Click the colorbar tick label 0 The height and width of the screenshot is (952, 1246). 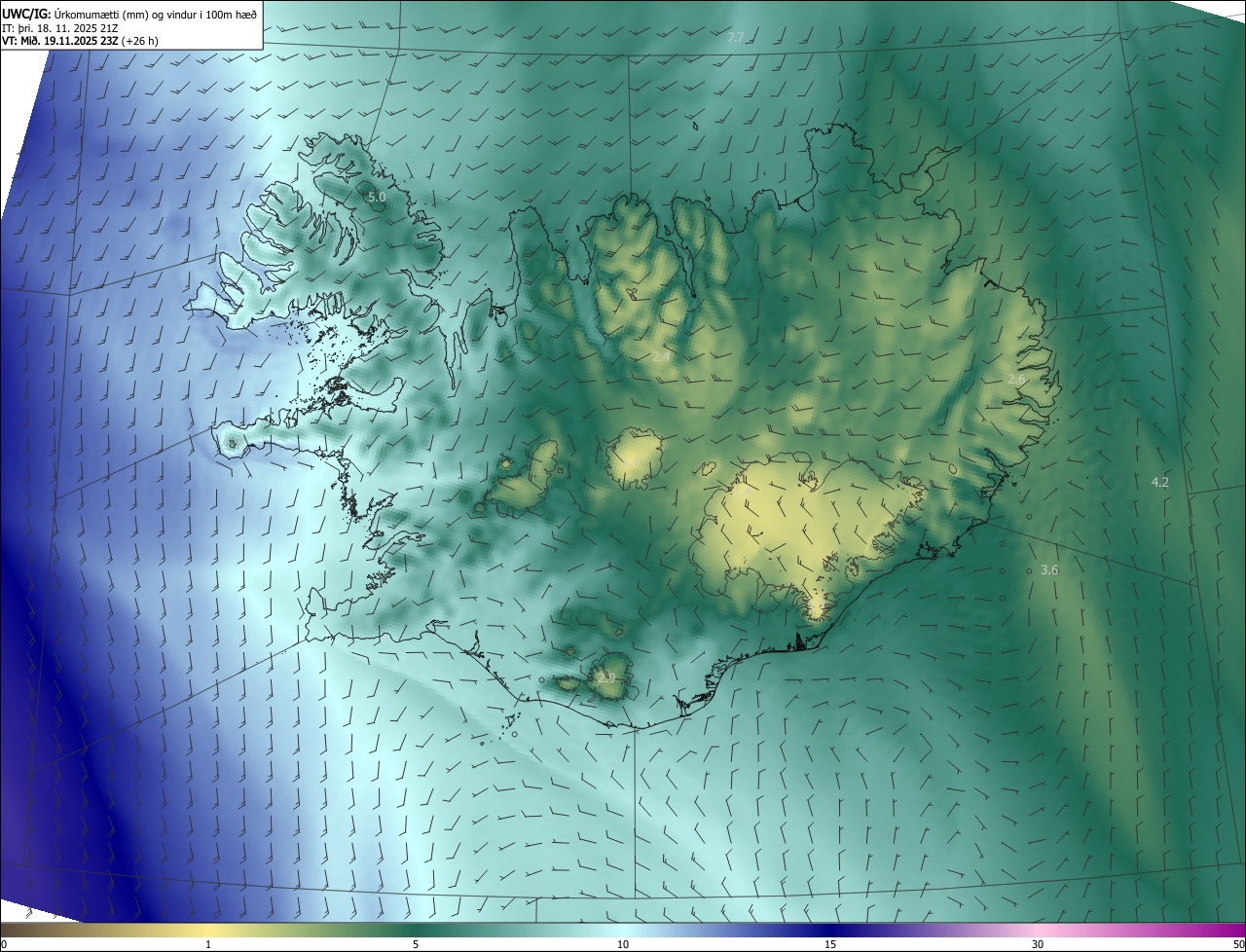tap(4, 944)
